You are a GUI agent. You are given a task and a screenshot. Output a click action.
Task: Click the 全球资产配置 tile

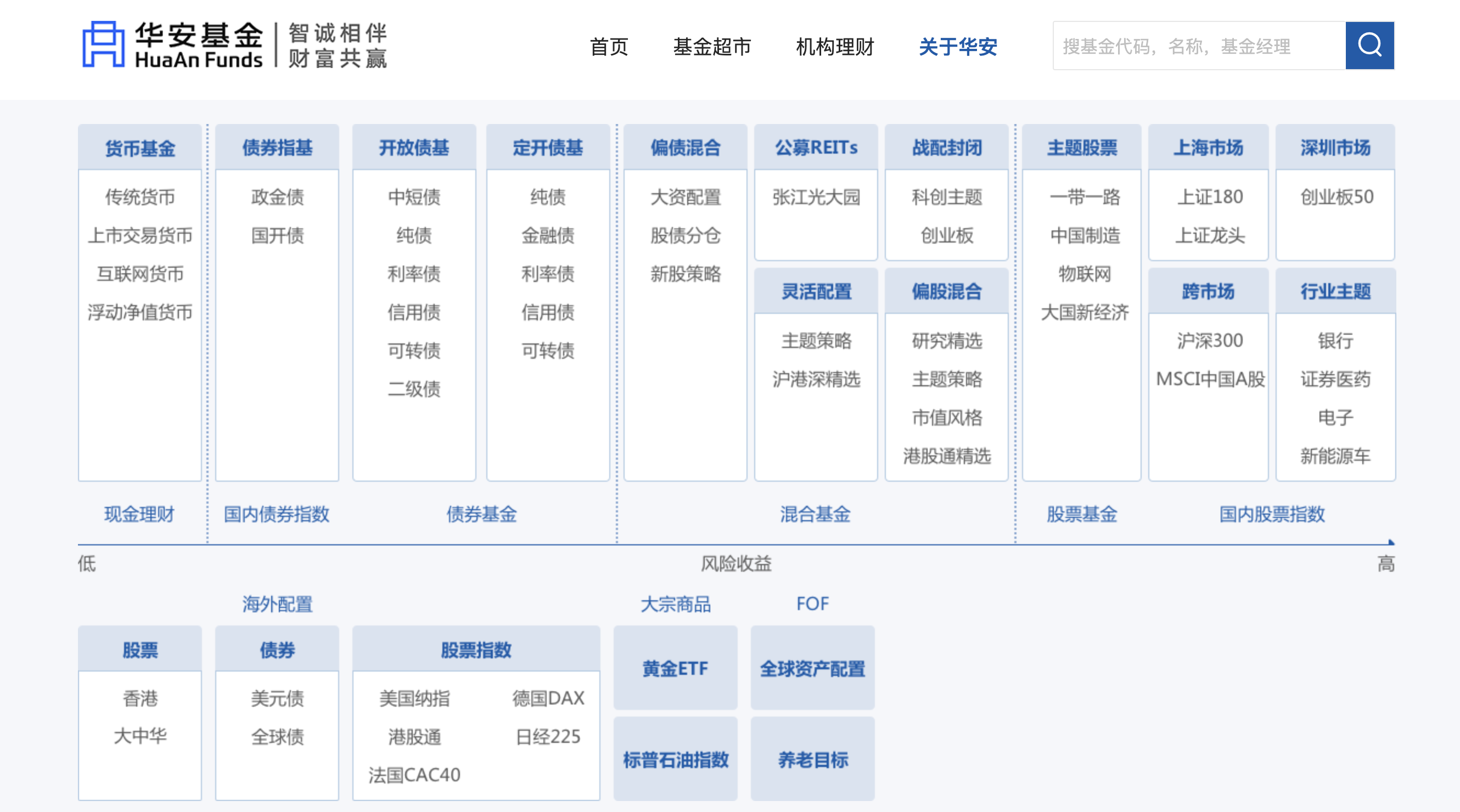[812, 668]
